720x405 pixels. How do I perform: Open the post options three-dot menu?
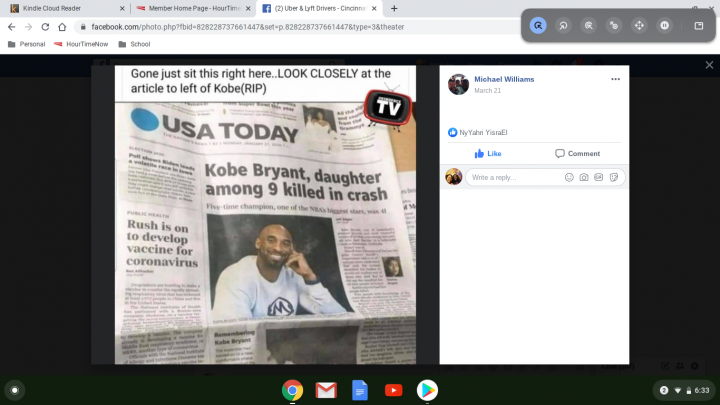(x=616, y=79)
